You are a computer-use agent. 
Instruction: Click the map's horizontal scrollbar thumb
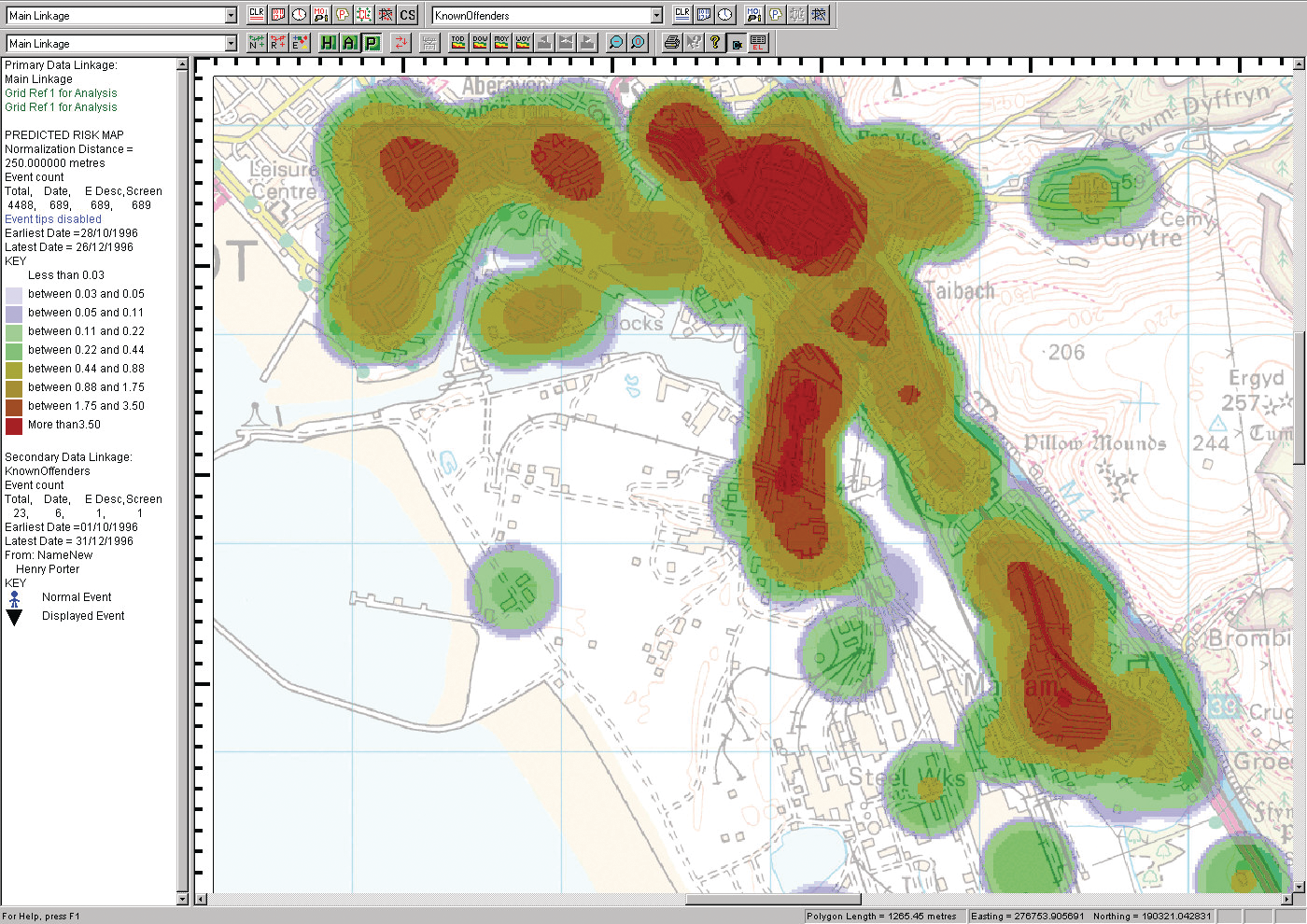tap(773, 900)
